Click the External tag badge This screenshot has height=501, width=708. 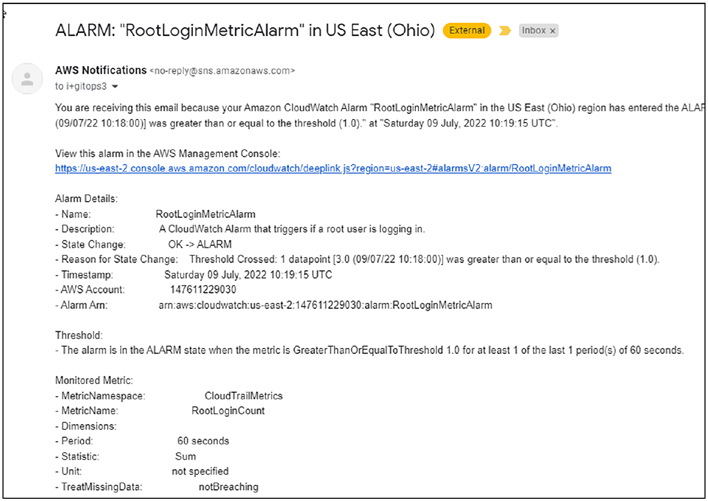tap(467, 30)
